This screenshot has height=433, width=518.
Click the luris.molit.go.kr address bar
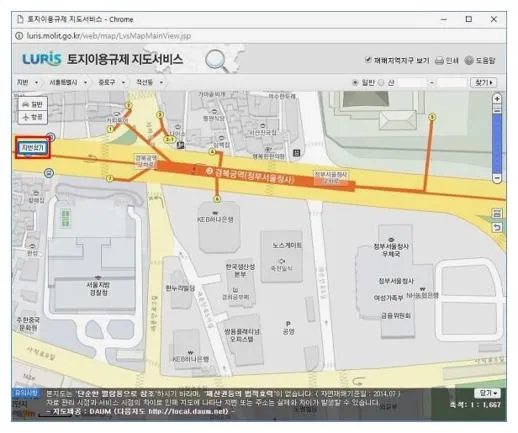(109, 36)
